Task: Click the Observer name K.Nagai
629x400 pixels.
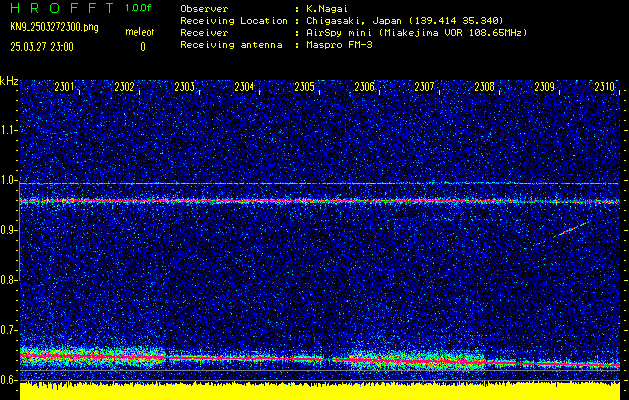Action: [x=327, y=8]
